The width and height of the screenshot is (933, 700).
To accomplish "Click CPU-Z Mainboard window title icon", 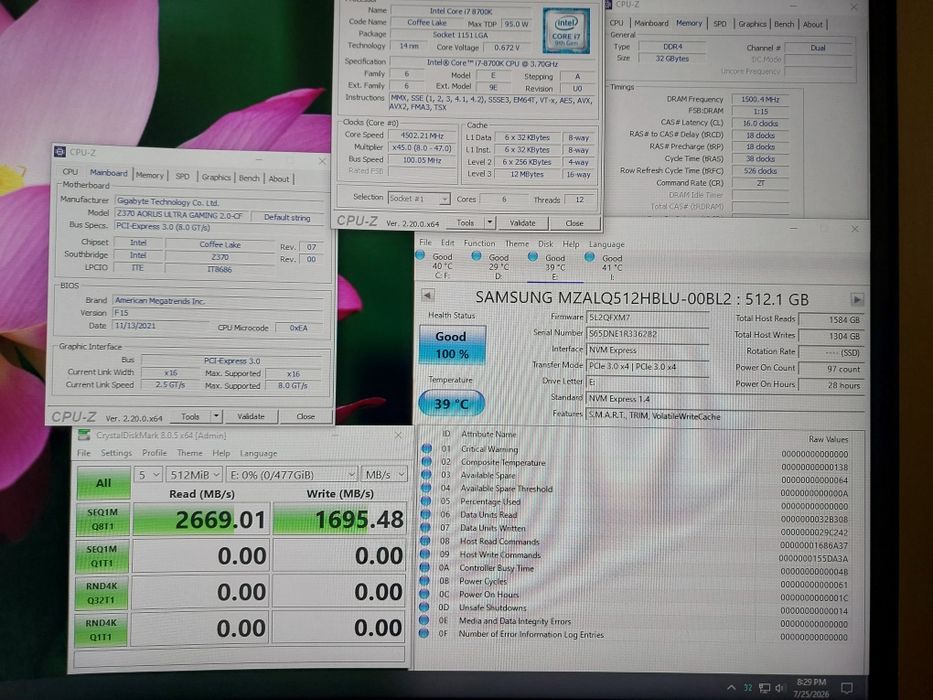I will pos(60,152).
